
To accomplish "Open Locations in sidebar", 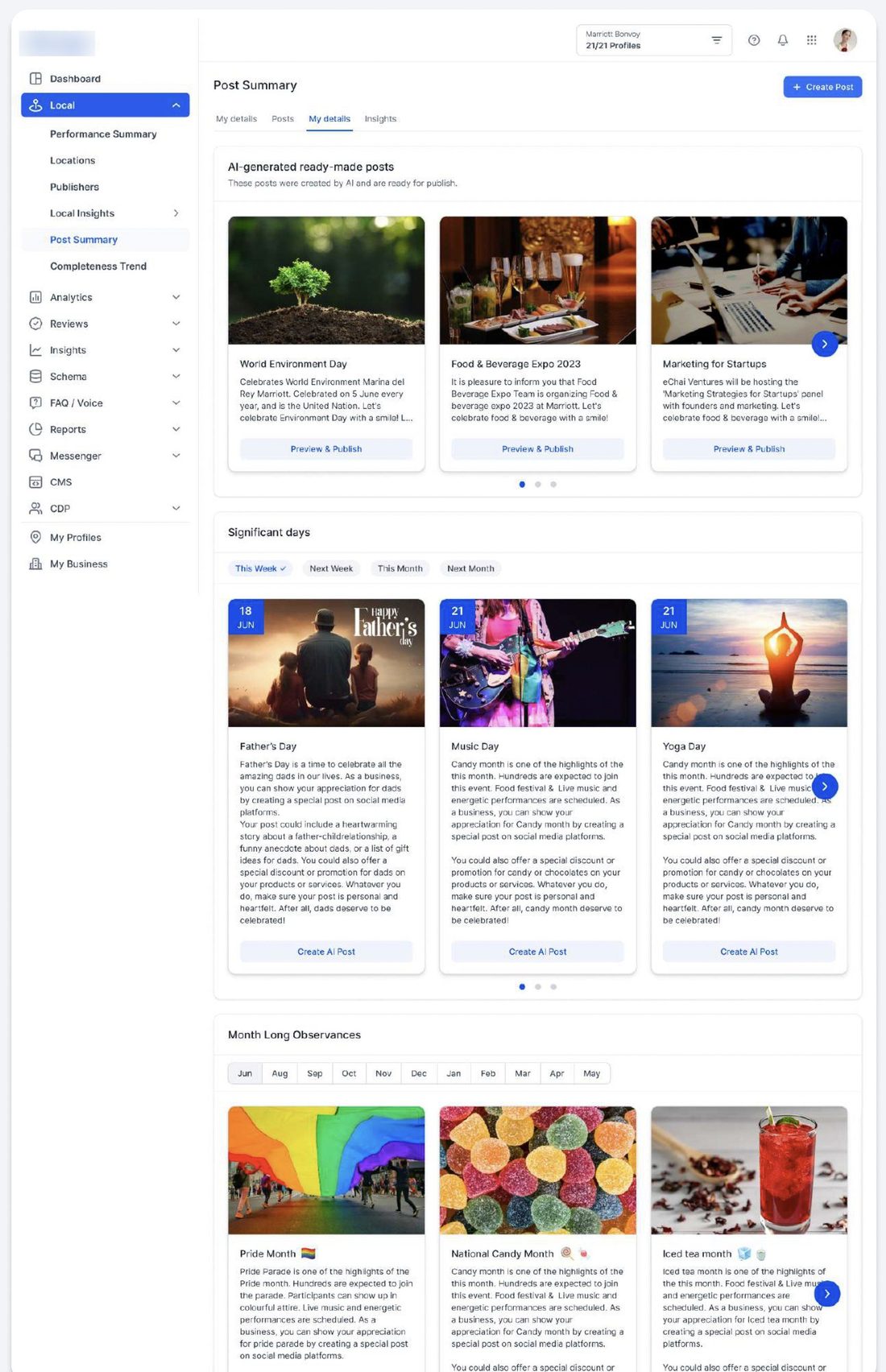I will pos(72,161).
